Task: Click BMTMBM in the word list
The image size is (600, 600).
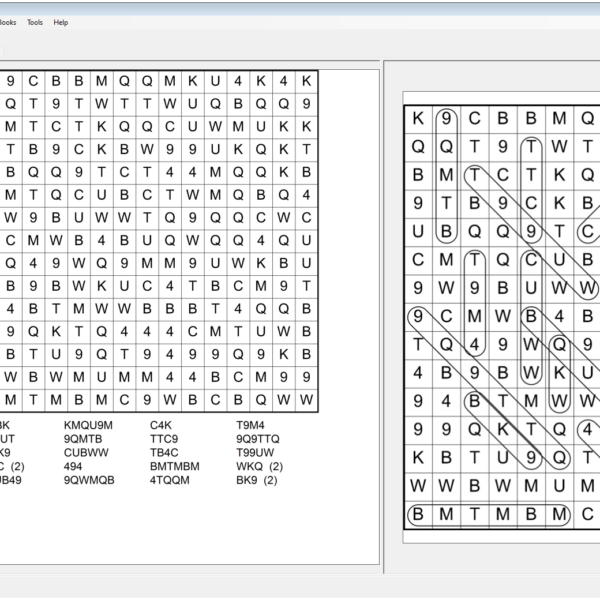Action: coord(175,466)
